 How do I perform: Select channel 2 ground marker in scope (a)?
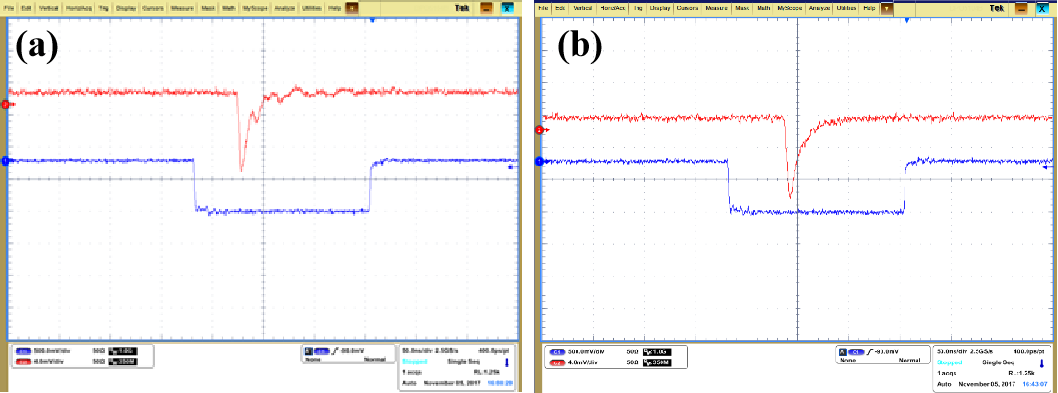pos(5,105)
